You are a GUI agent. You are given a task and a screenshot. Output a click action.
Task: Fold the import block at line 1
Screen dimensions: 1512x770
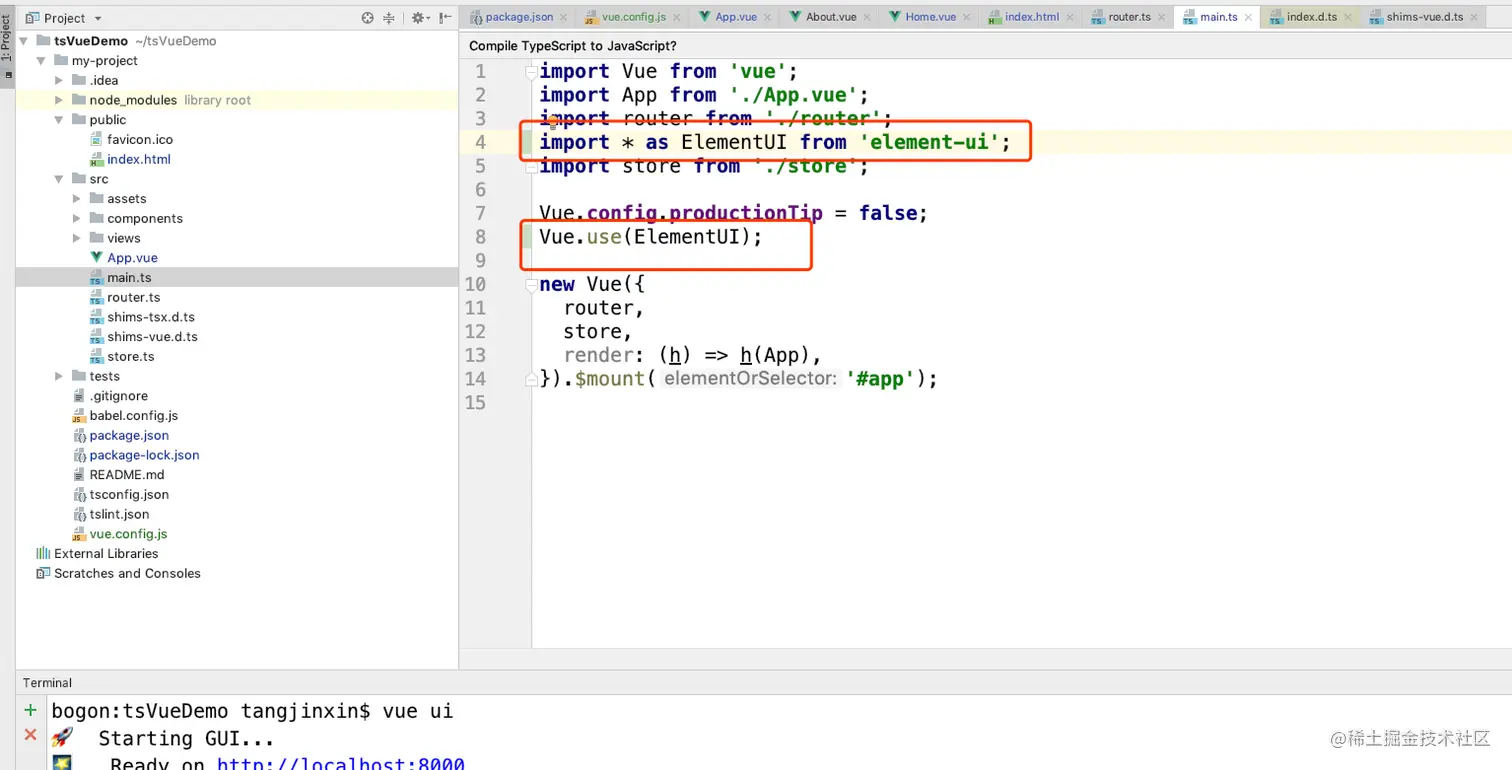pyautogui.click(x=532, y=71)
